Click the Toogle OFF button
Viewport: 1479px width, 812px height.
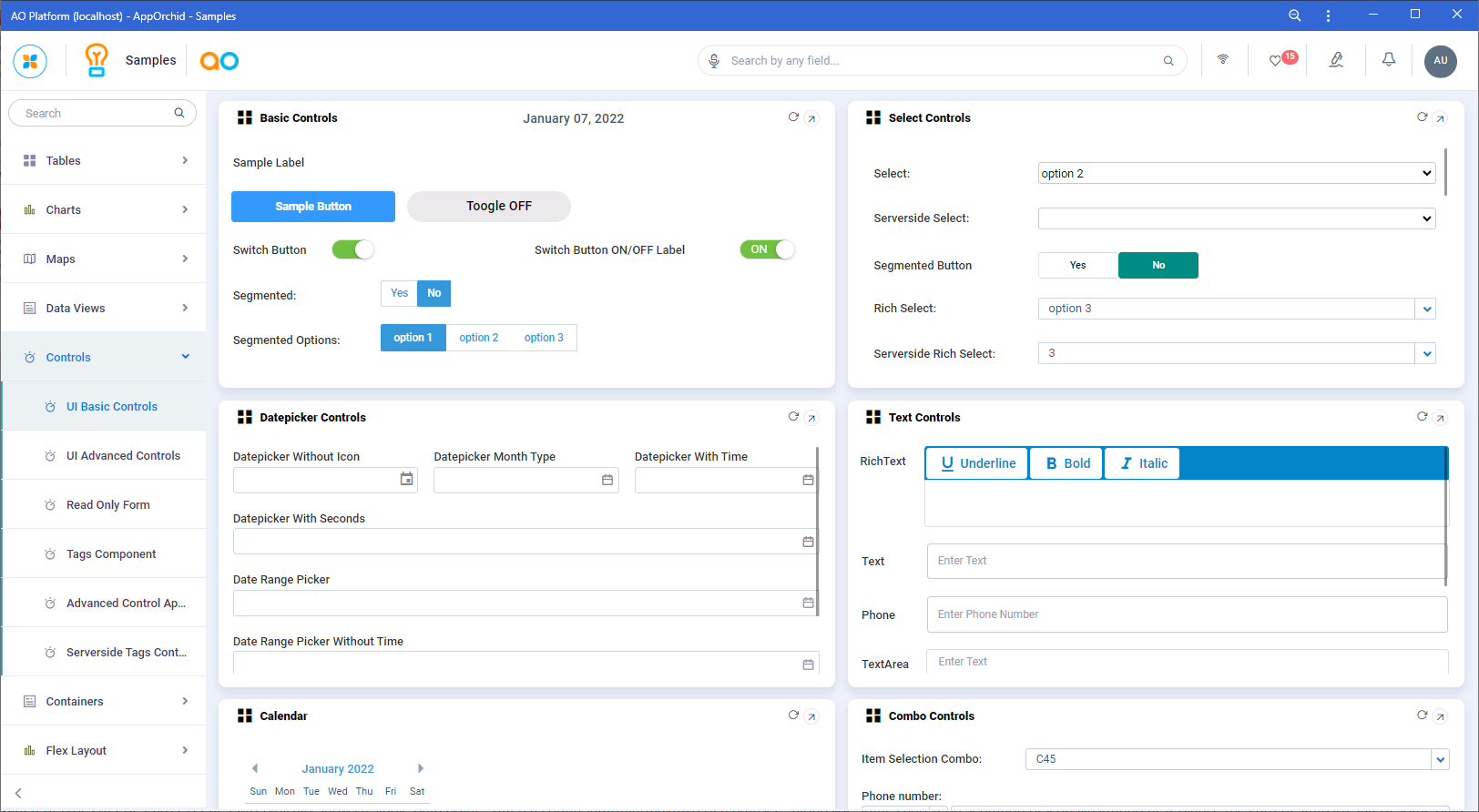pyautogui.click(x=489, y=207)
